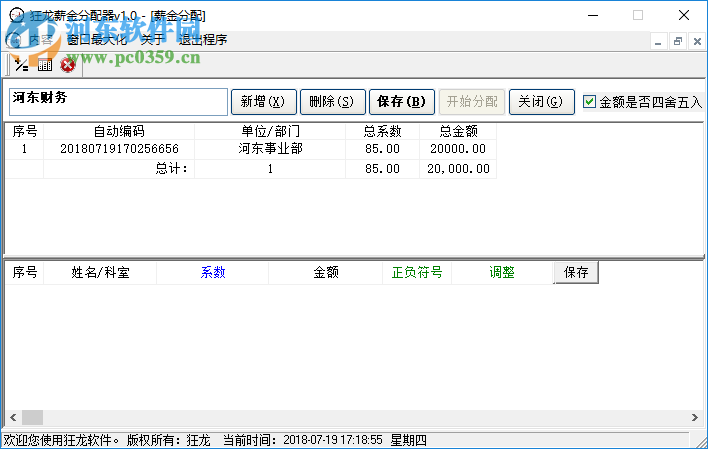Click the 单位/部门 column header
The width and height of the screenshot is (708, 449).
click(x=270, y=131)
